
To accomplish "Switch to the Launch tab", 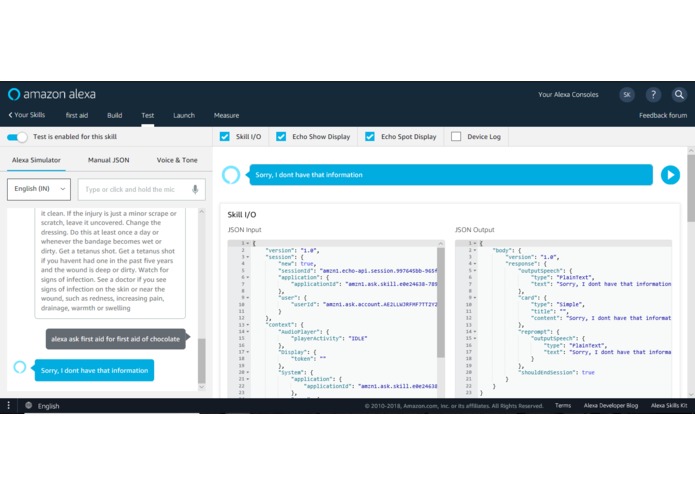I will pyautogui.click(x=184, y=115).
